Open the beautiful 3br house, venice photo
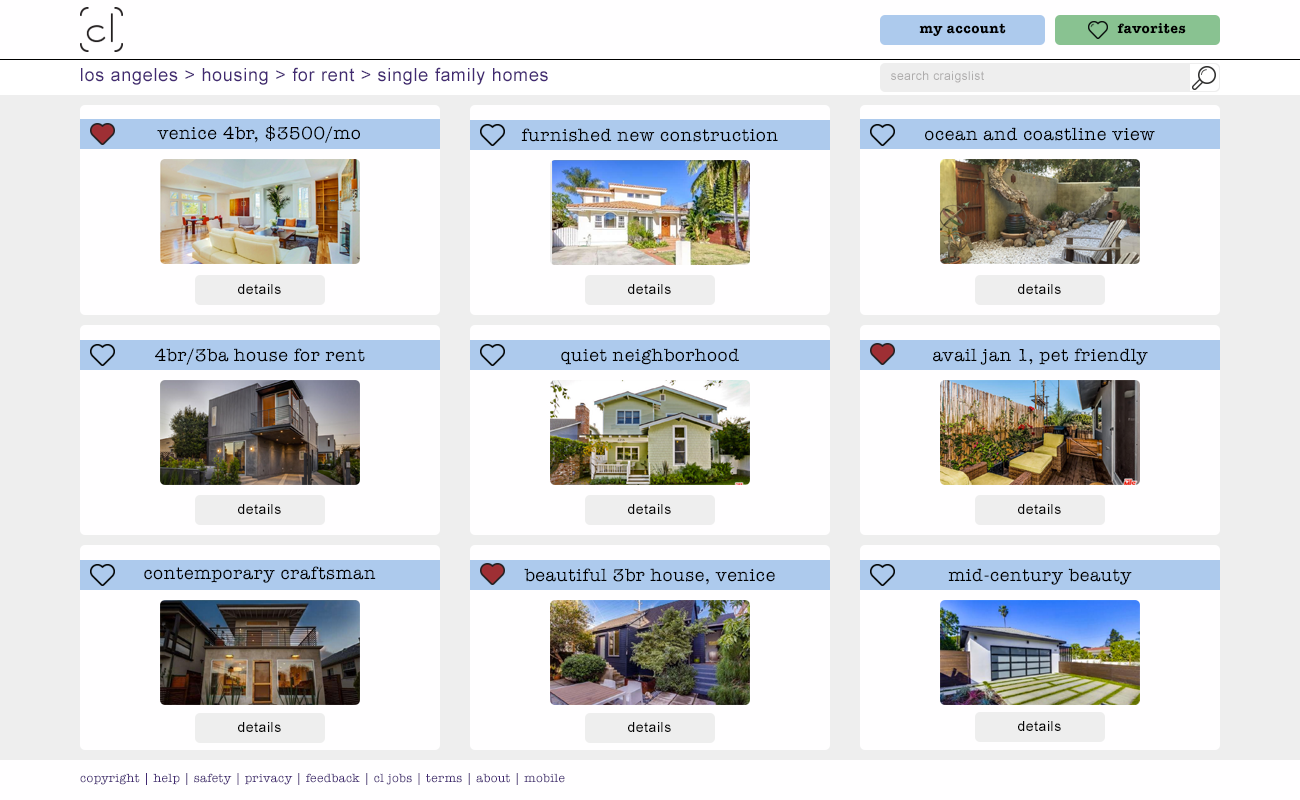Screen dimensions: 1300x800 click(x=650, y=652)
